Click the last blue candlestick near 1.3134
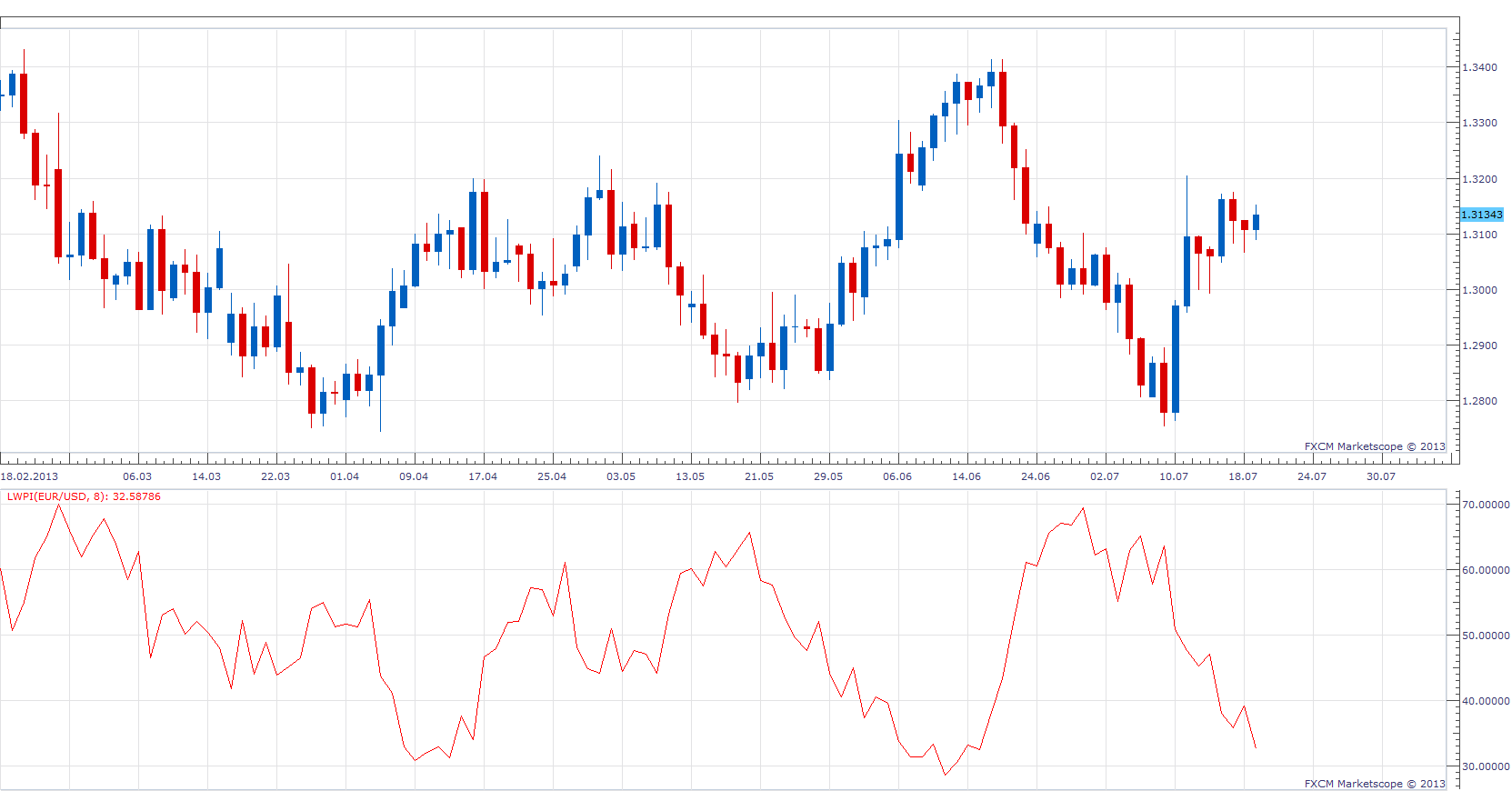Screen dimensions: 1512x791 1256,222
